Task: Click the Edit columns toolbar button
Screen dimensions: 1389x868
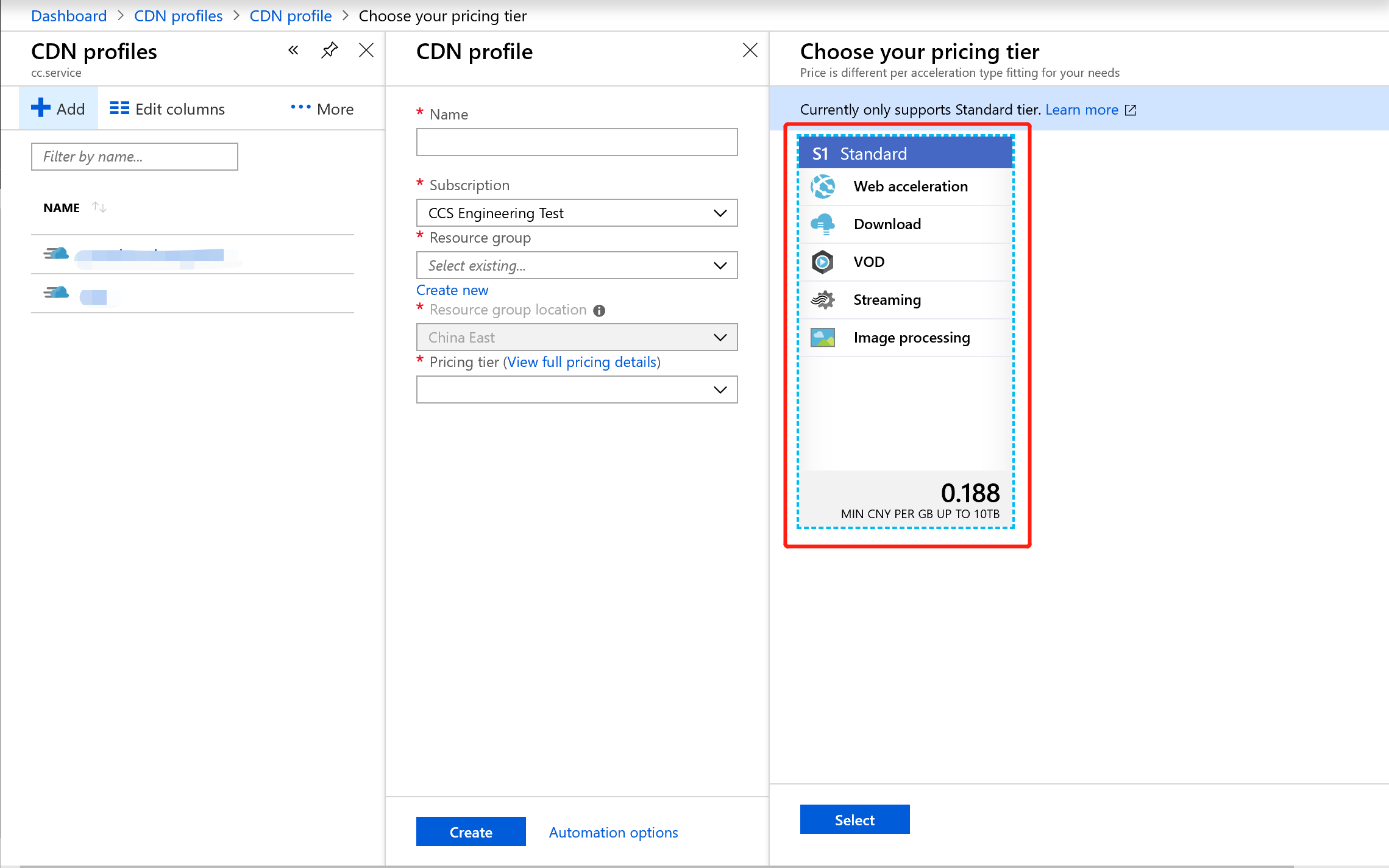Action: click(x=167, y=109)
